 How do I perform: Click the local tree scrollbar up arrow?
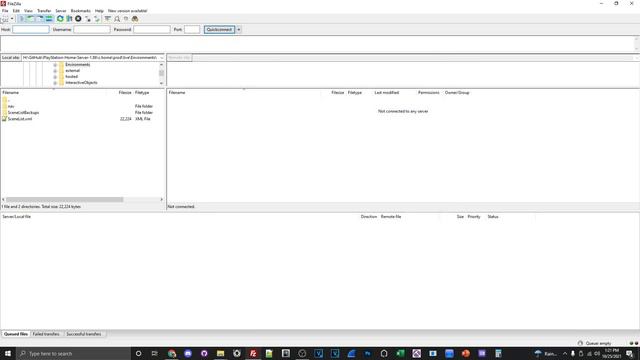pyautogui.click(x=162, y=64)
